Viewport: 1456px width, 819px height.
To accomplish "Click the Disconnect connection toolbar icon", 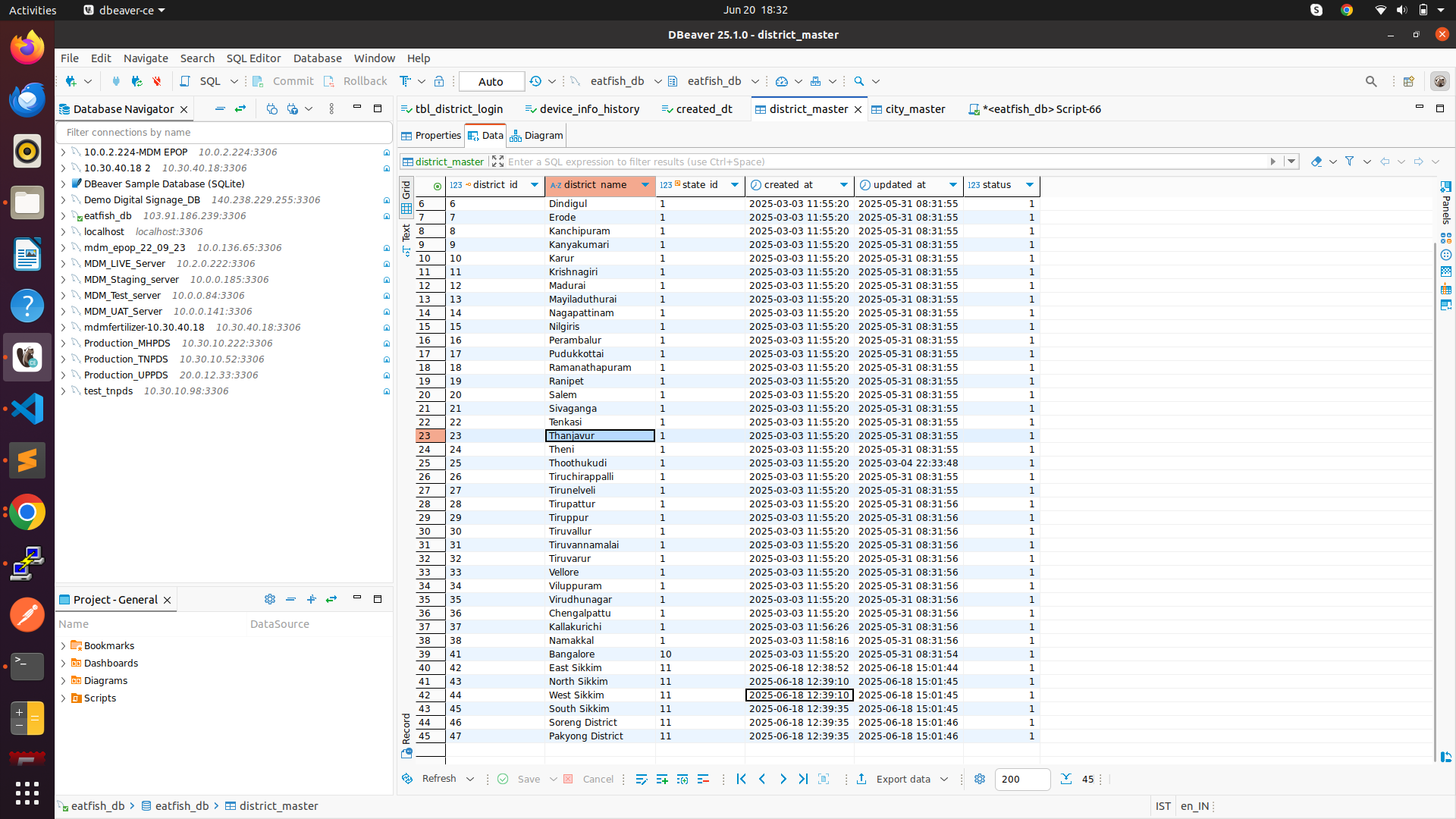I will pos(157,81).
